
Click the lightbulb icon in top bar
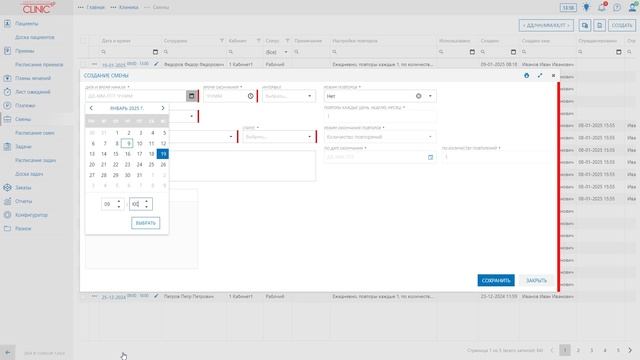coord(587,7)
